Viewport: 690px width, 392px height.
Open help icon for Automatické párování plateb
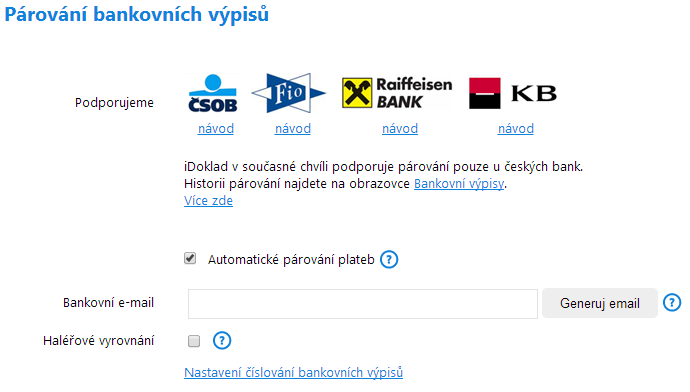coord(389,260)
